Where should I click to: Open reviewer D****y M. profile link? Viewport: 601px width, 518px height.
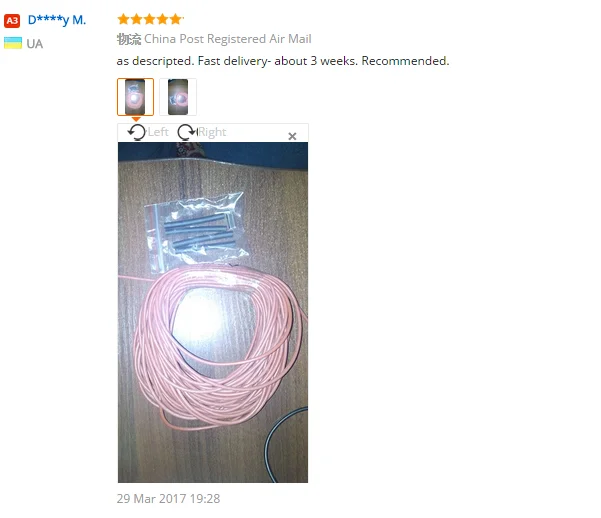(x=57, y=20)
